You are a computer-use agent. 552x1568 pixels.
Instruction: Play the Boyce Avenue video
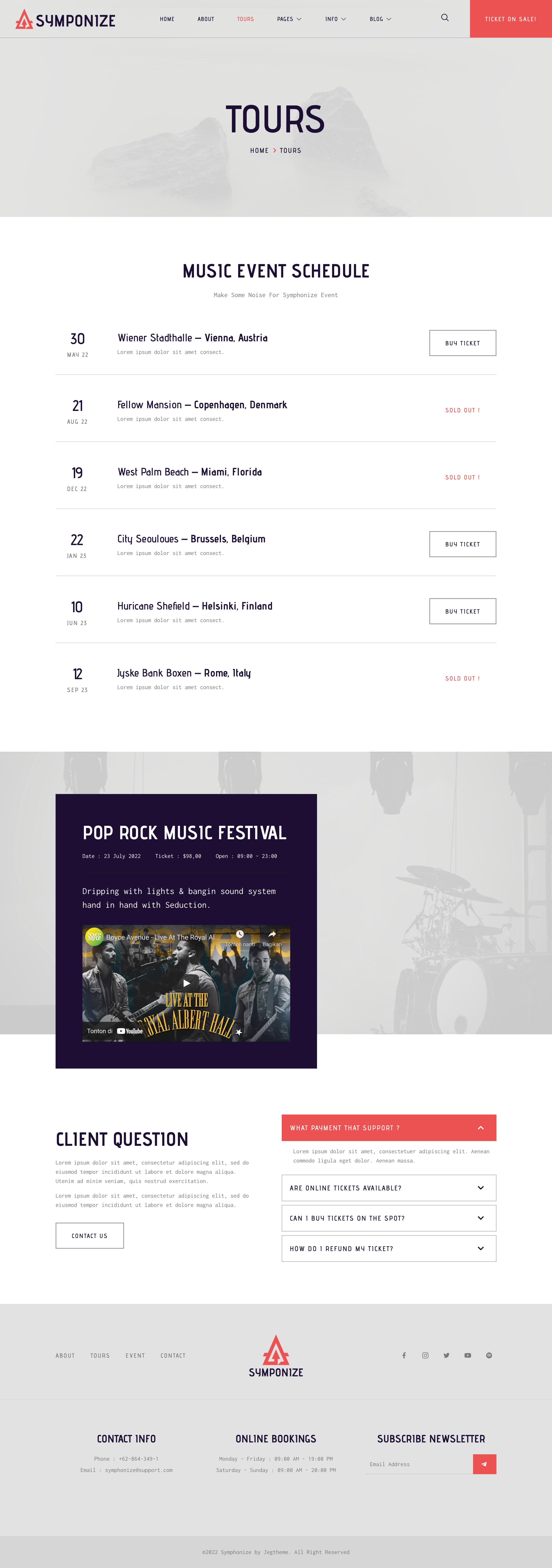[186, 983]
